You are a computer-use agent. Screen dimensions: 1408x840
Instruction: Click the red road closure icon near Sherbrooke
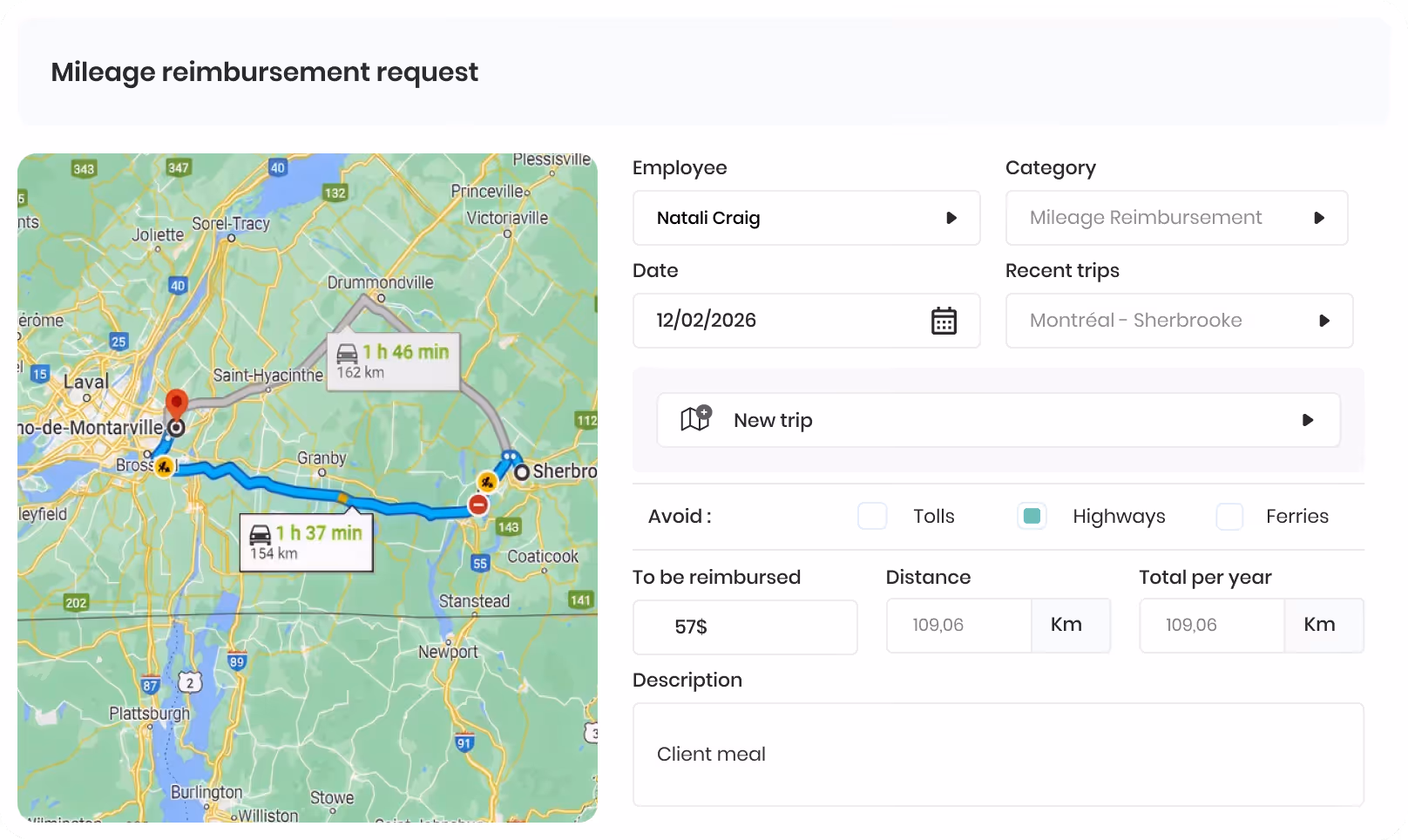[x=478, y=505]
